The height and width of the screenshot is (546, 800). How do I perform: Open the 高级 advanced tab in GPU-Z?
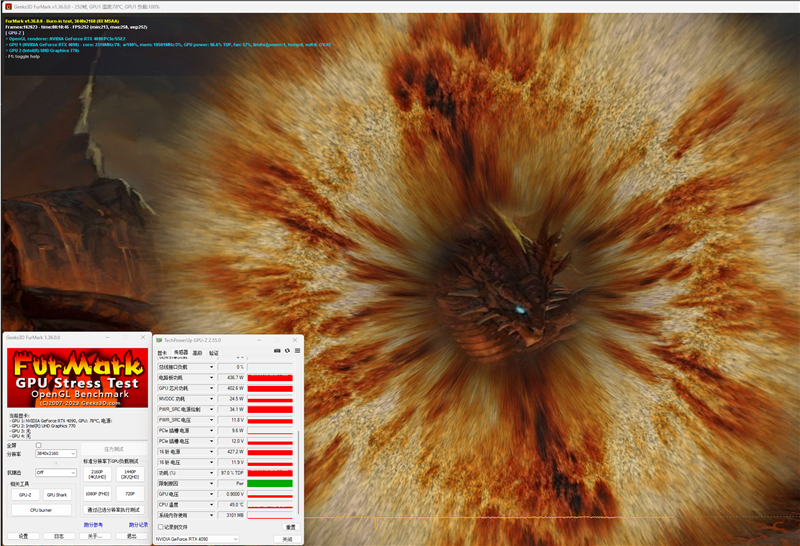[197, 352]
